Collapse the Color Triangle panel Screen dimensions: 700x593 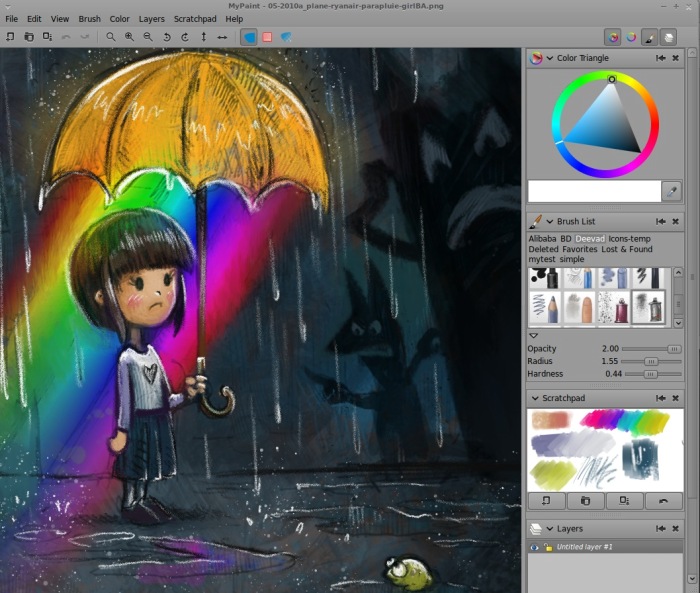[549, 59]
